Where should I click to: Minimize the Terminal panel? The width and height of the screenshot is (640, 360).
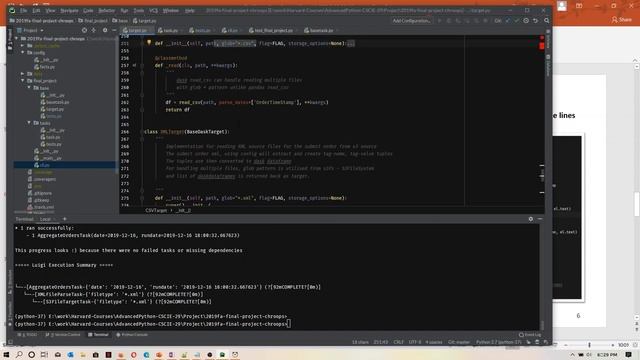click(540, 219)
